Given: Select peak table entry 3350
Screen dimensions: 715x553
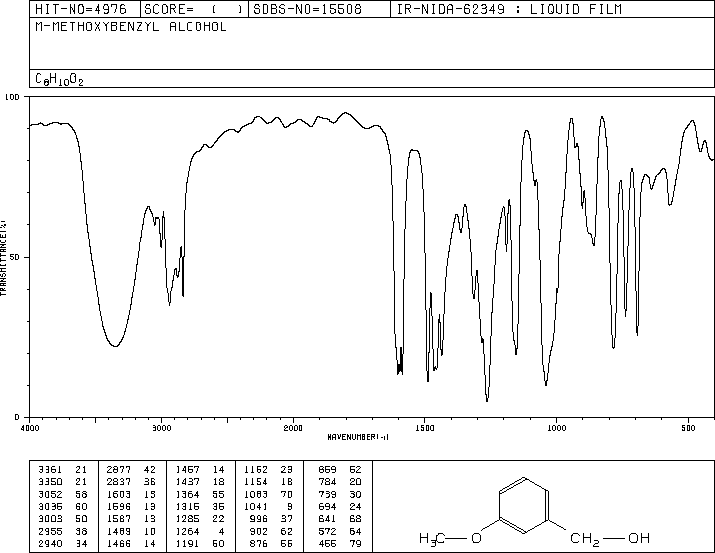Looking at the screenshot, I should (x=50, y=482).
